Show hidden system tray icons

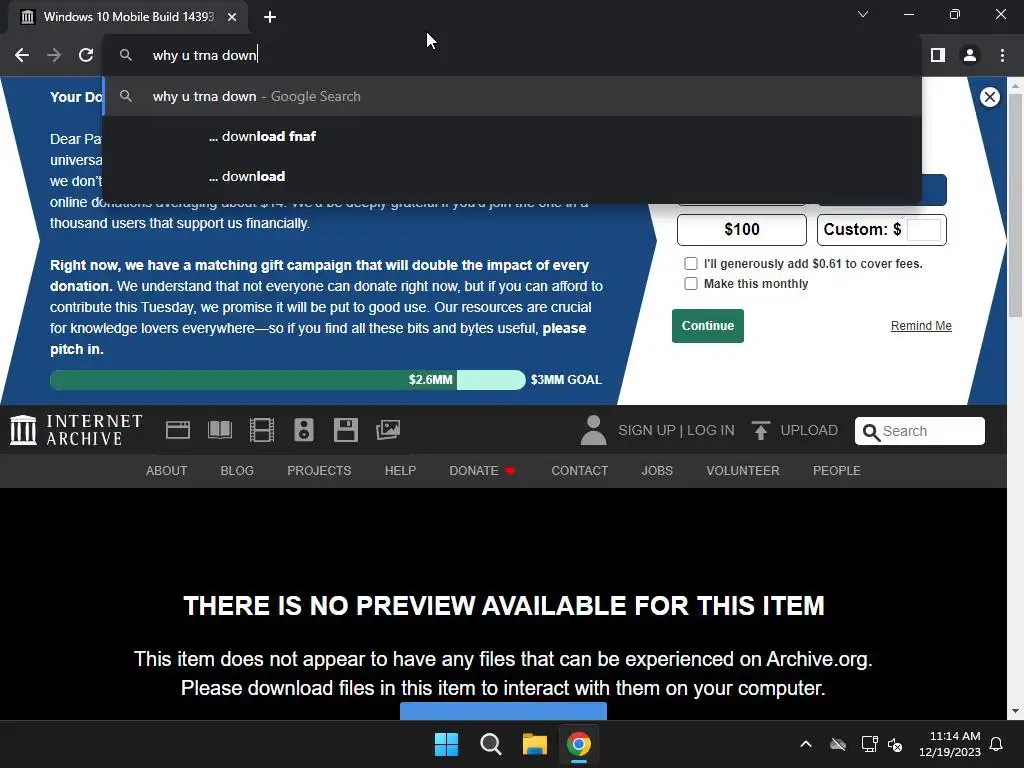pos(806,744)
